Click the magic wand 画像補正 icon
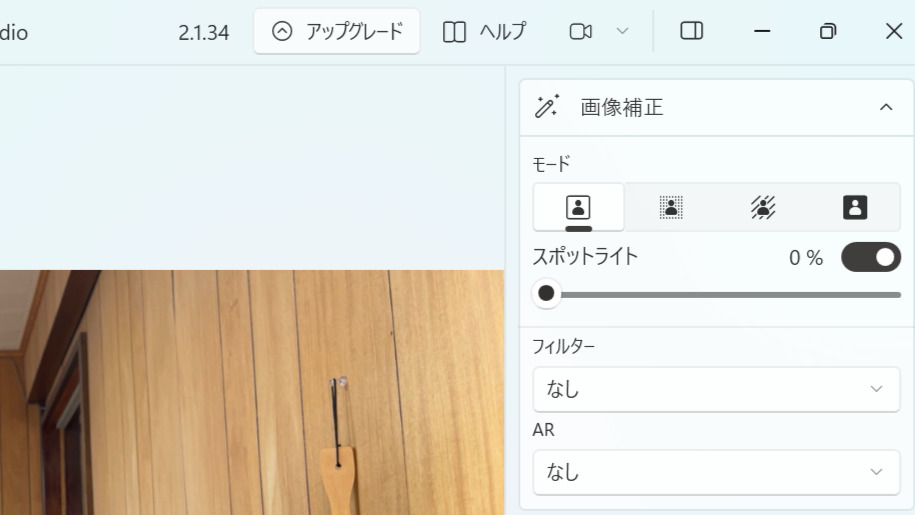Viewport: 915px width, 515px height. pyautogui.click(x=547, y=107)
